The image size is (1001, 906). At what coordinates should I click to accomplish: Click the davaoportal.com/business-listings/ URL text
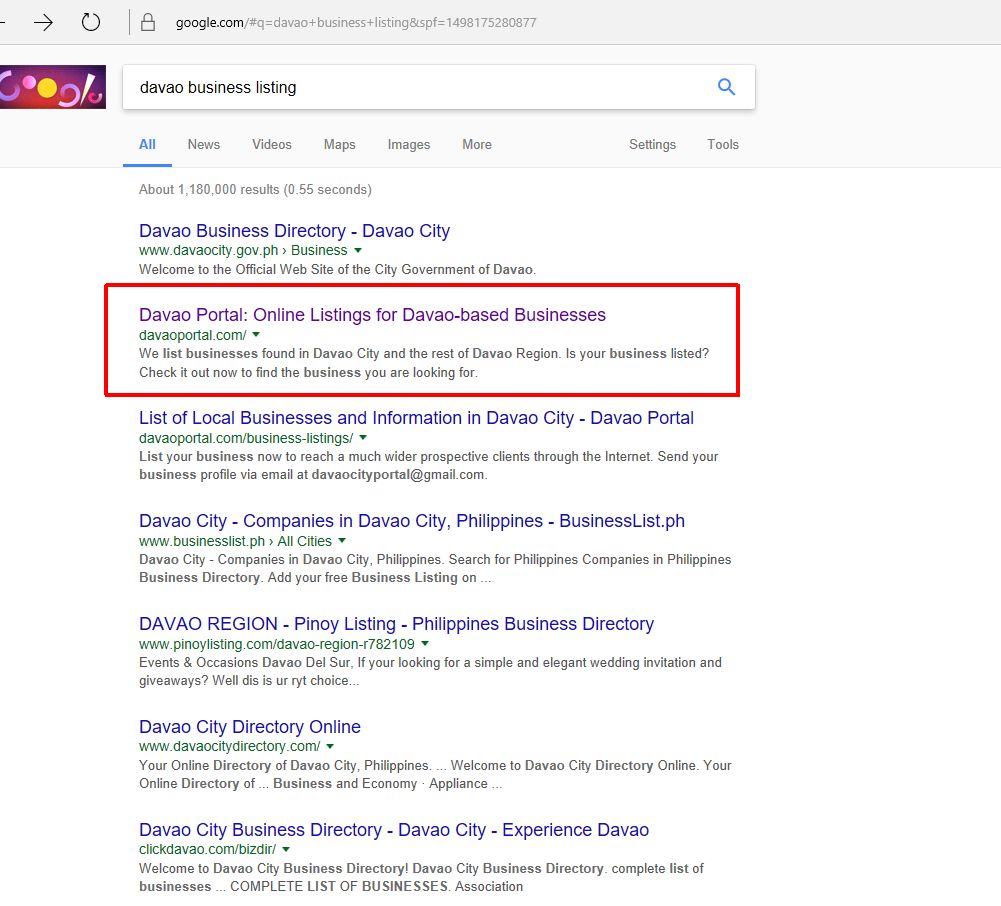pos(246,438)
